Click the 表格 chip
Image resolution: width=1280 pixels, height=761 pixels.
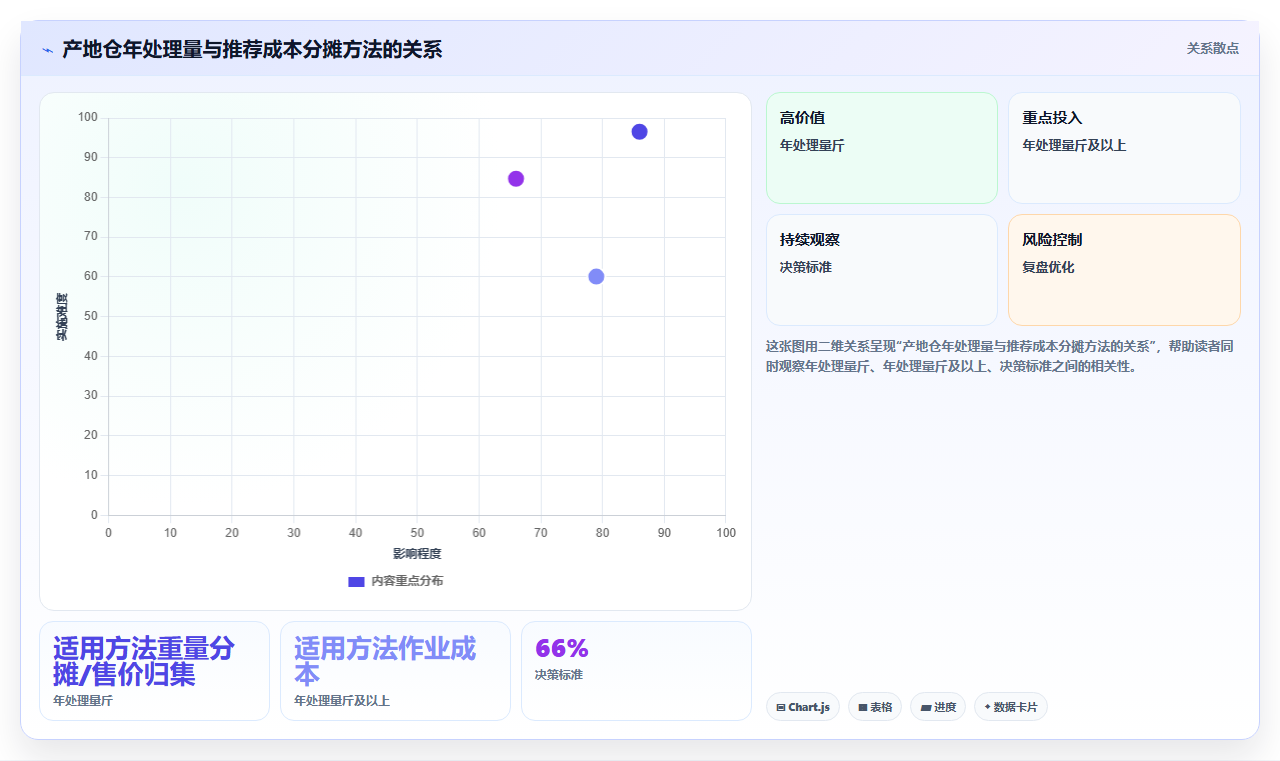coord(875,707)
